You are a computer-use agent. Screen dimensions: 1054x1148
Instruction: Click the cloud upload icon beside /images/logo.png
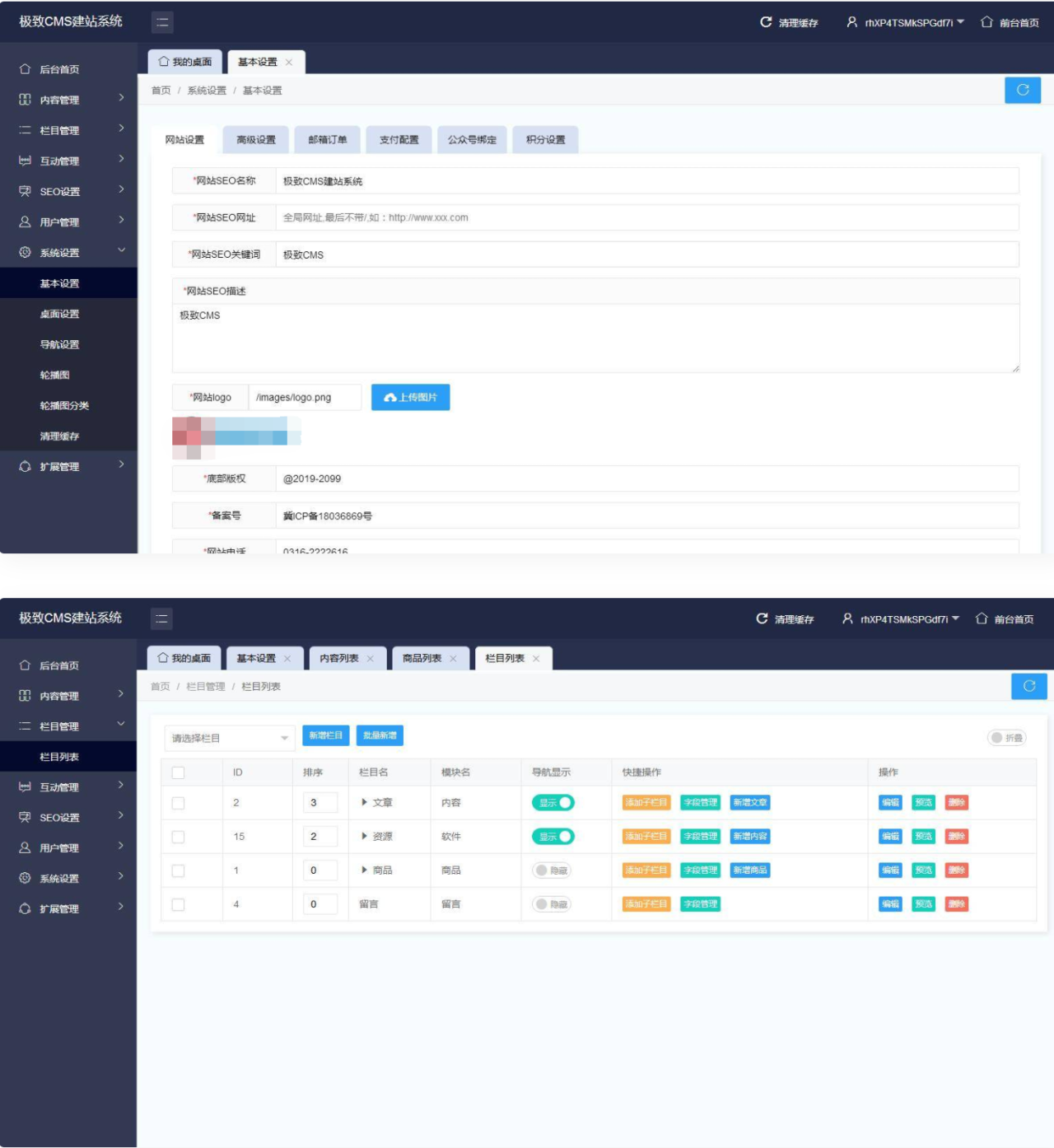[390, 398]
